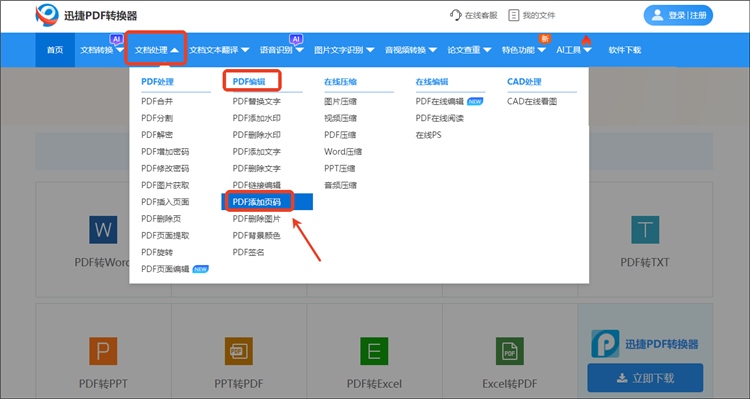Open 在线PS link
750x399 pixels.
point(428,135)
